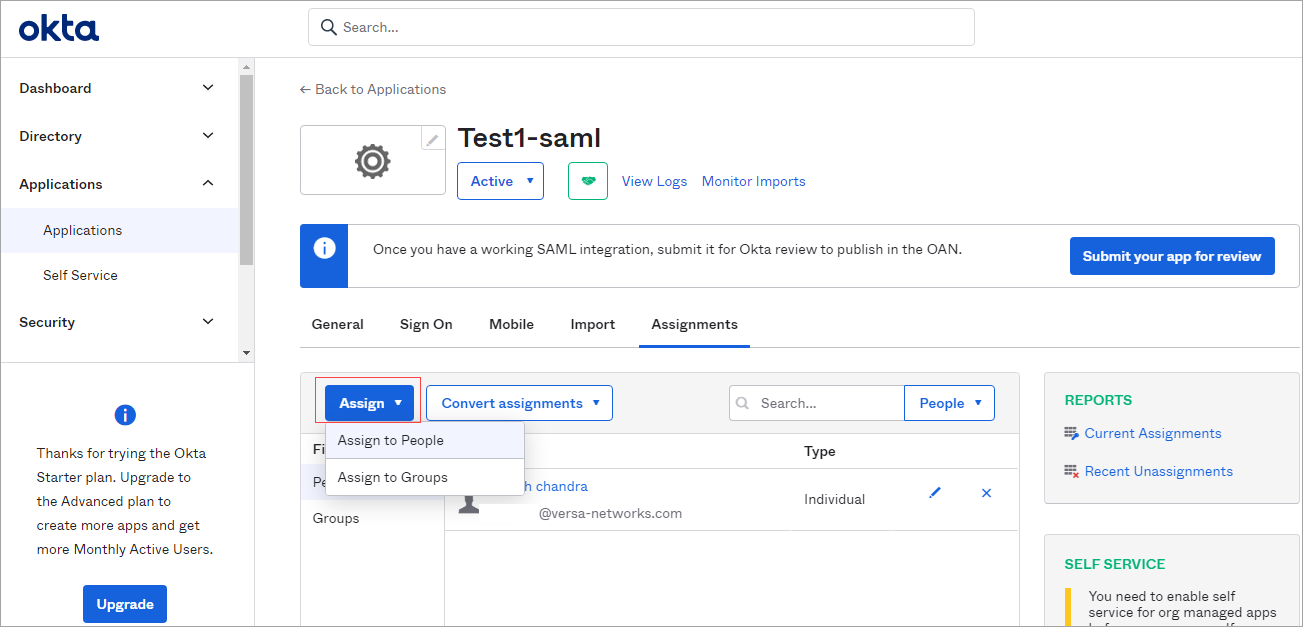Click the green handshake icon beside Active
1303x627 pixels.
(x=587, y=181)
